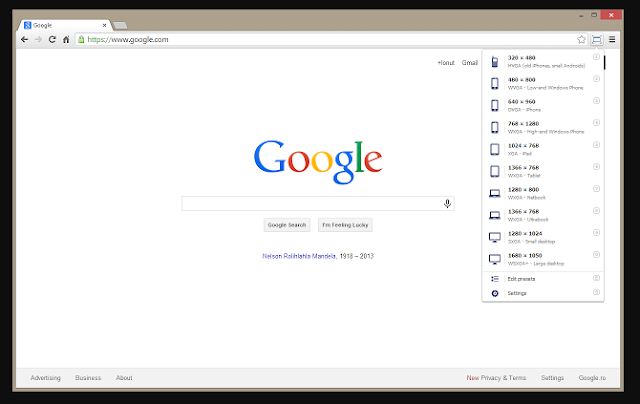
Task: Select the 480 × 800 WVGA preset
Action: [x=542, y=84]
